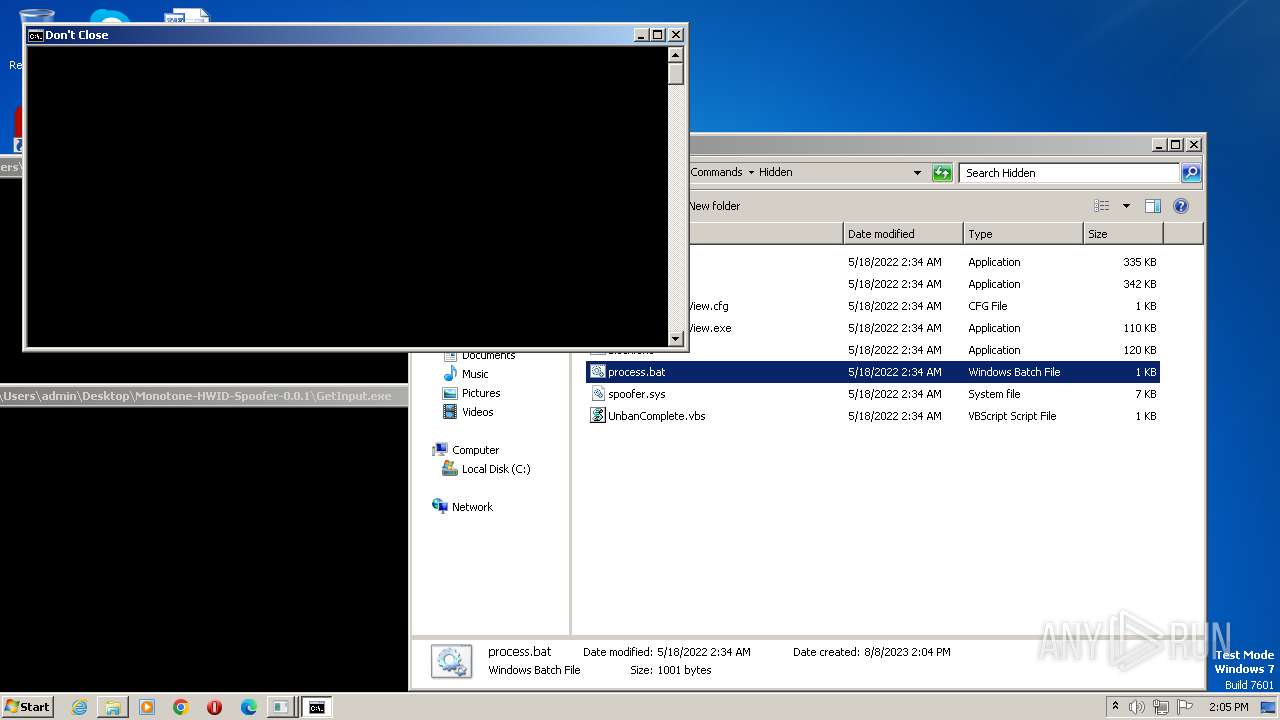Select the spoofer.sys file icon

pos(597,394)
